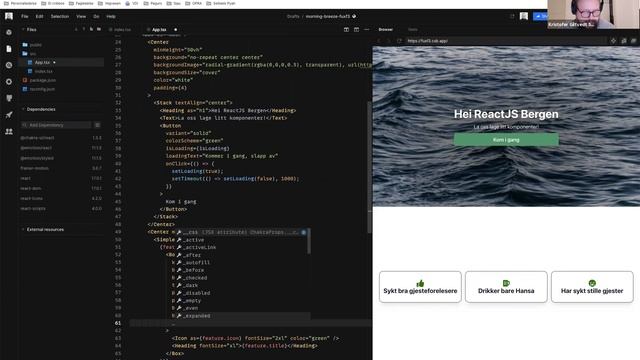Open index.tsx in file tree
Viewport: 640px width, 360px height.
tap(43, 71)
